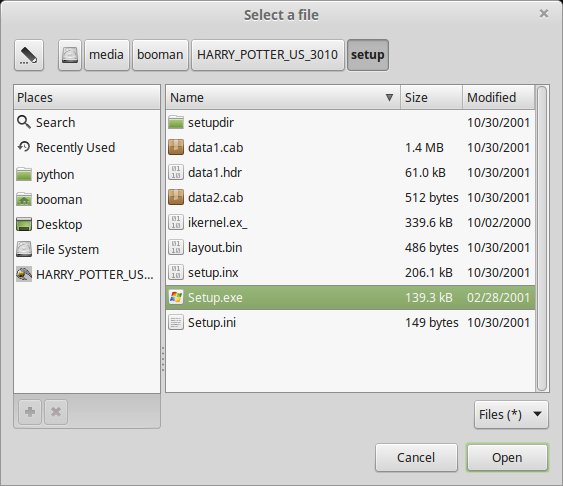This screenshot has height=486, width=563.
Task: Click the 61.0 kB size value
Action: (425, 173)
